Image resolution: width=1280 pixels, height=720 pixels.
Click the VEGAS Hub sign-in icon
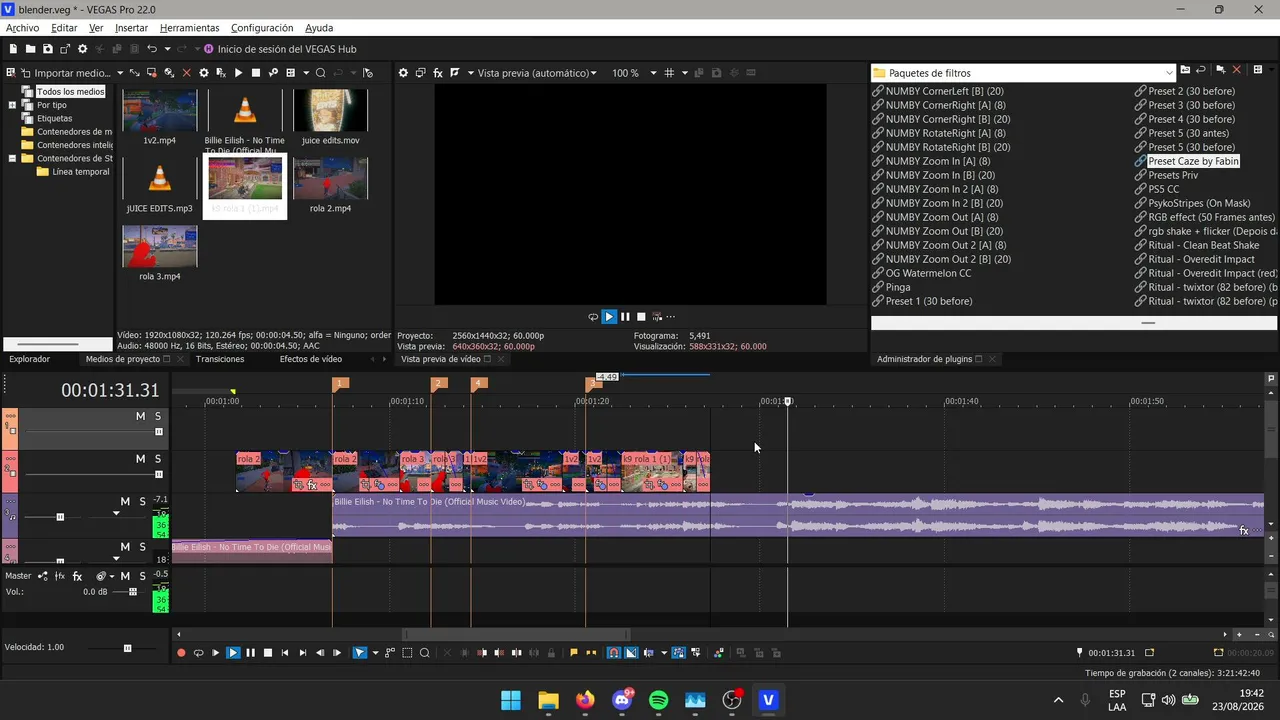click(x=209, y=49)
